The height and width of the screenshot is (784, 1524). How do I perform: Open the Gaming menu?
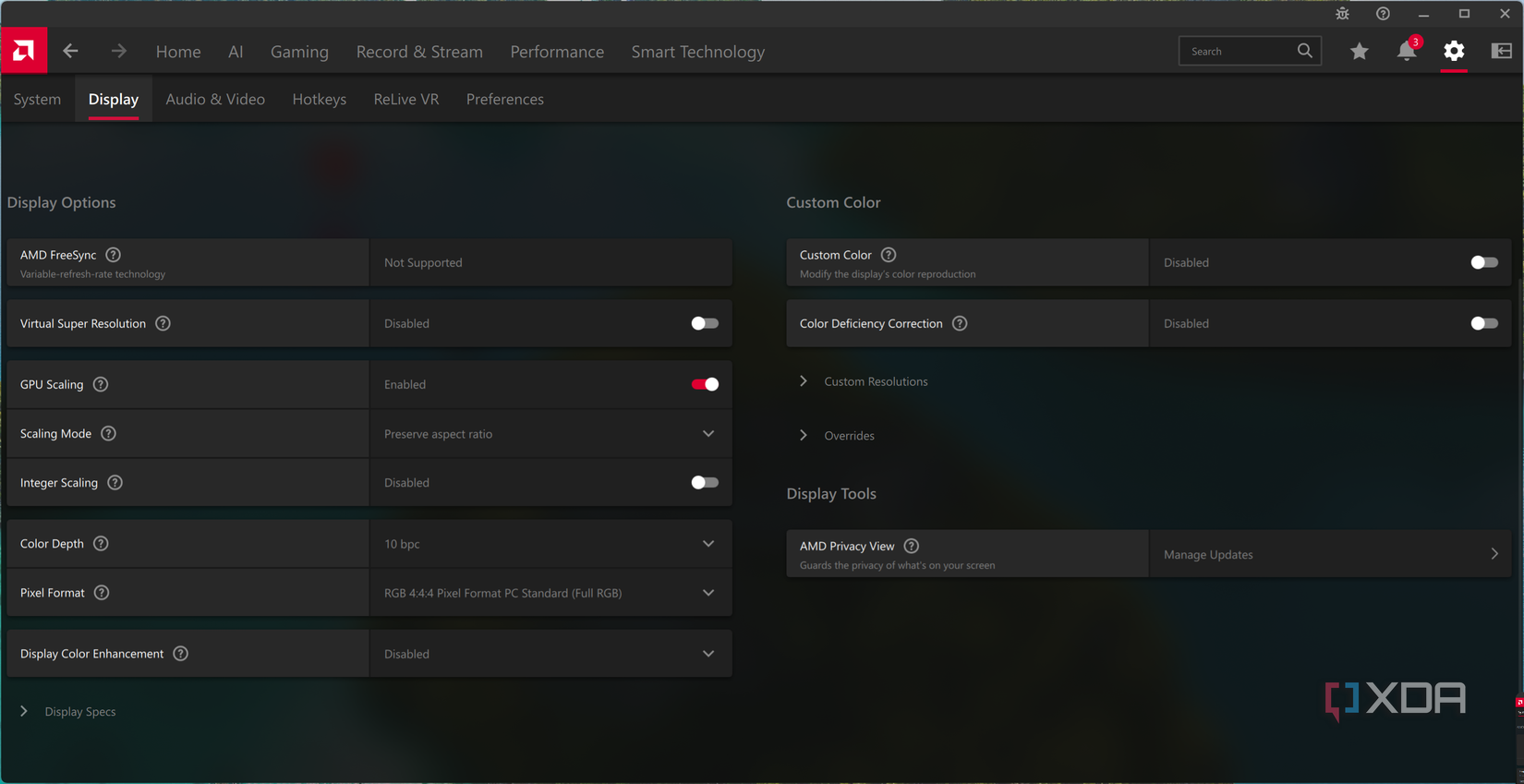coord(299,52)
